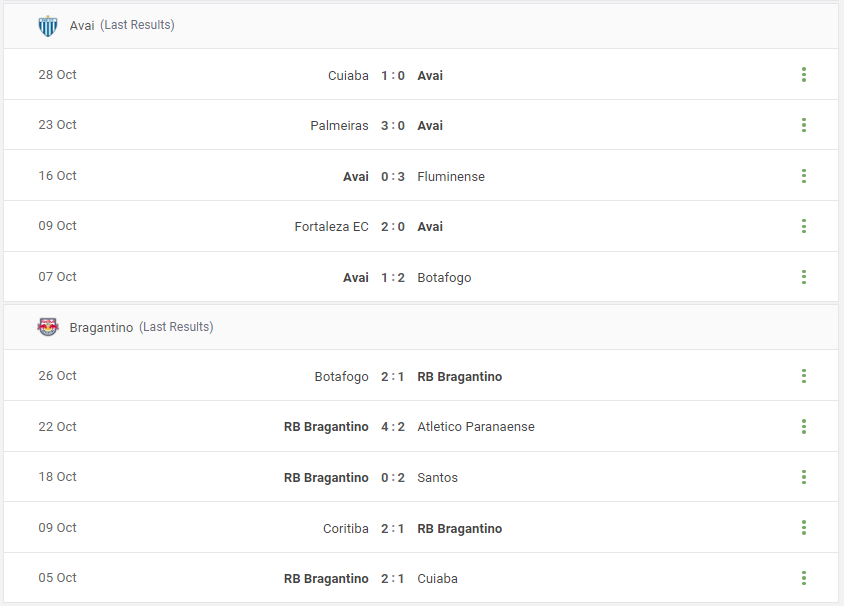Open the three-dot menu for Palmeiras vs Avai
844x606 pixels.
pyautogui.click(x=804, y=125)
